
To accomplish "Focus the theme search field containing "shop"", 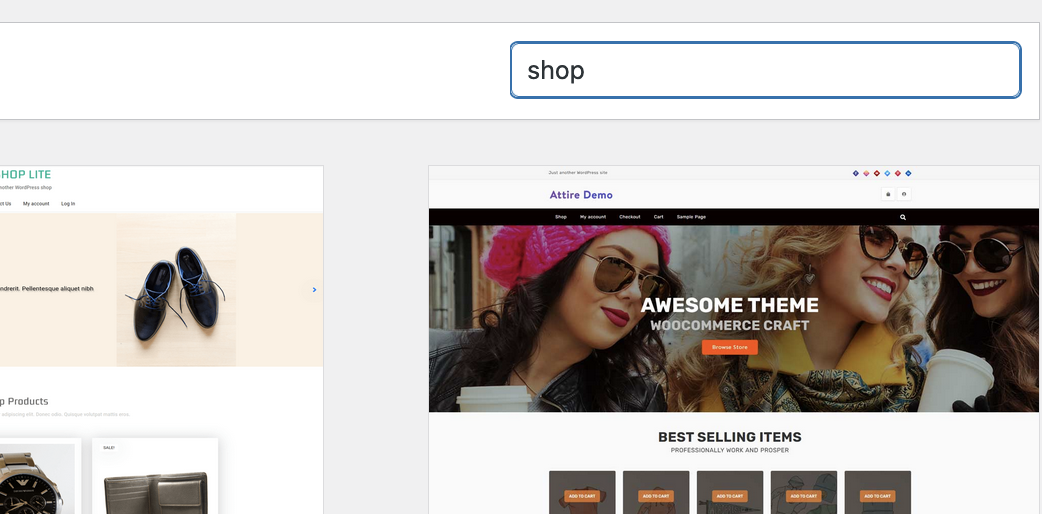I will [x=765, y=70].
